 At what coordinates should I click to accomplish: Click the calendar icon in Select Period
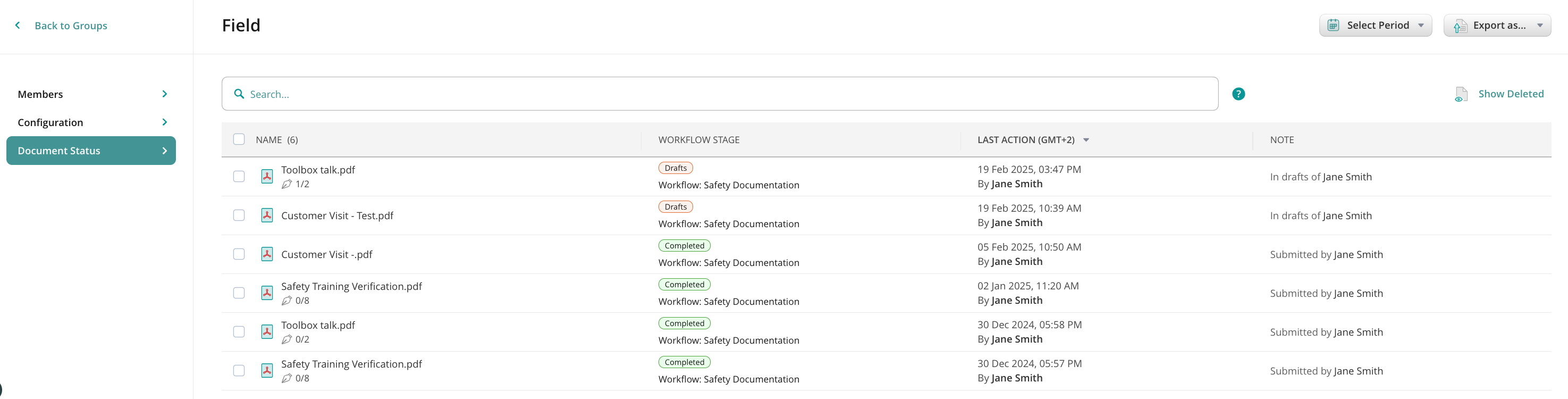point(1333,26)
